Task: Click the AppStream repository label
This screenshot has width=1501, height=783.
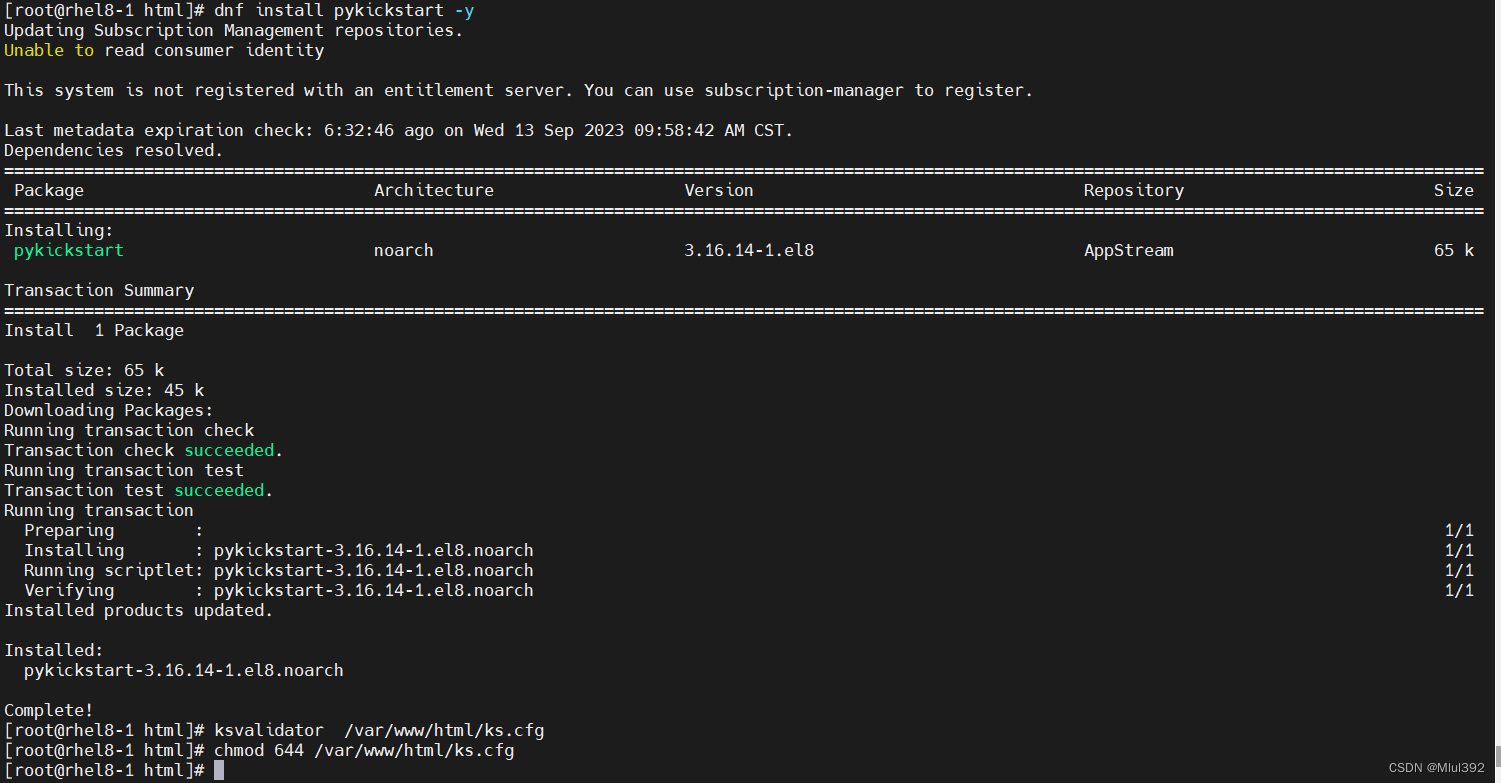Action: pos(1128,250)
